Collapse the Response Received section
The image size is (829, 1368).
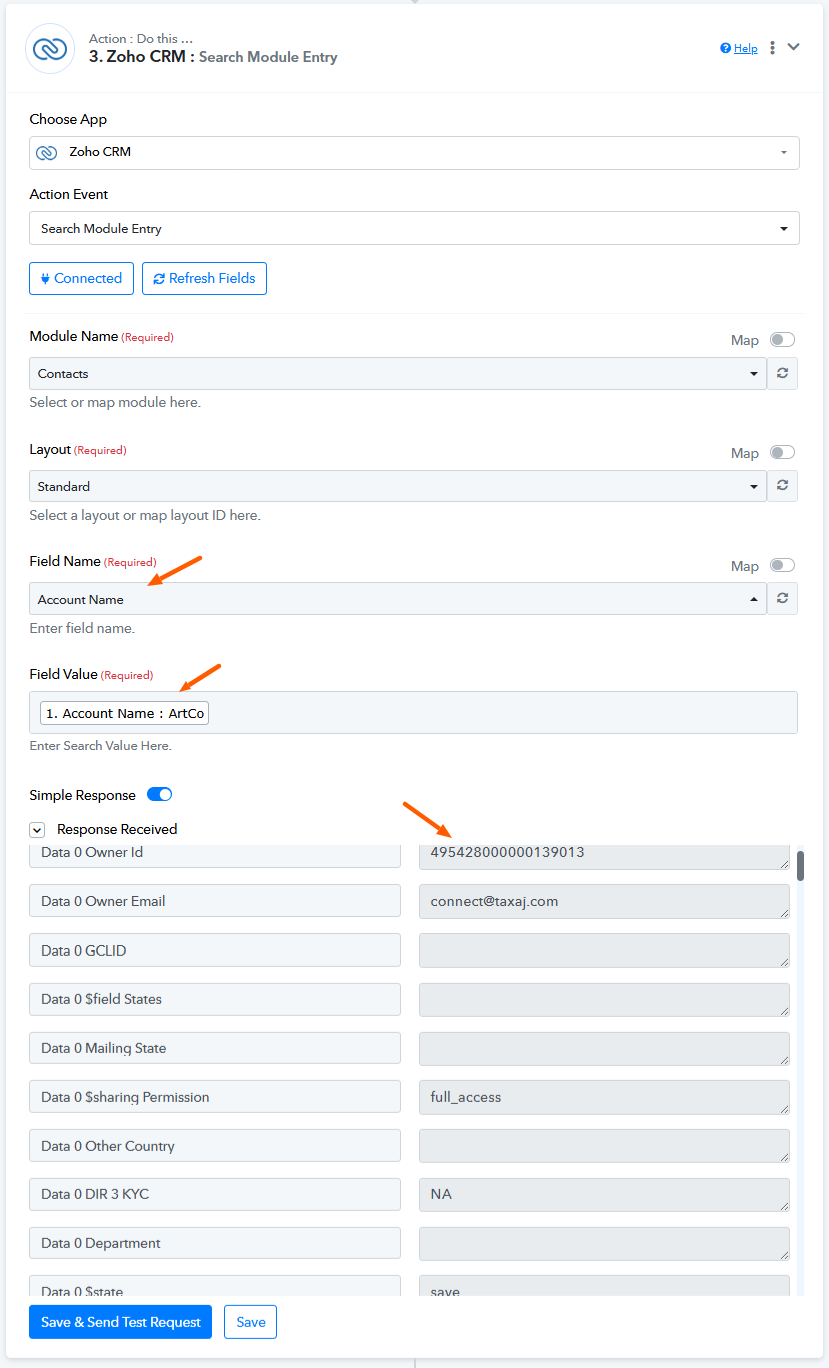[x=37, y=829]
